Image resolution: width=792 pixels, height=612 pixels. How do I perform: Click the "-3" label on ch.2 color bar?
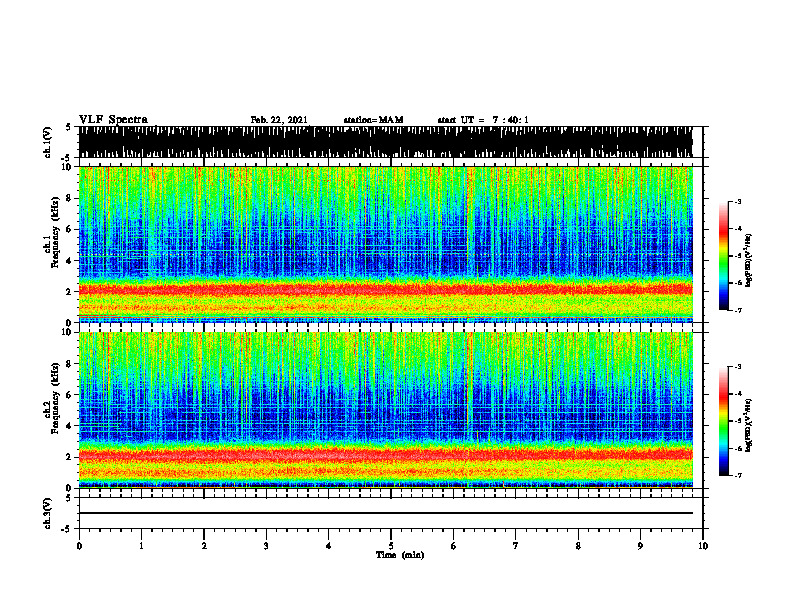[x=737, y=367]
